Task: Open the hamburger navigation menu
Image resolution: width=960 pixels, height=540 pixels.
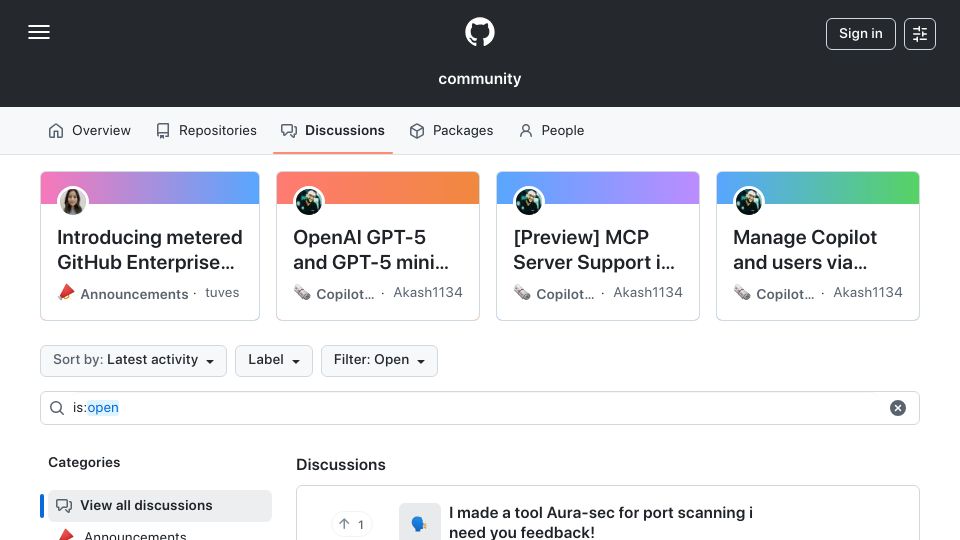Action: tap(39, 32)
